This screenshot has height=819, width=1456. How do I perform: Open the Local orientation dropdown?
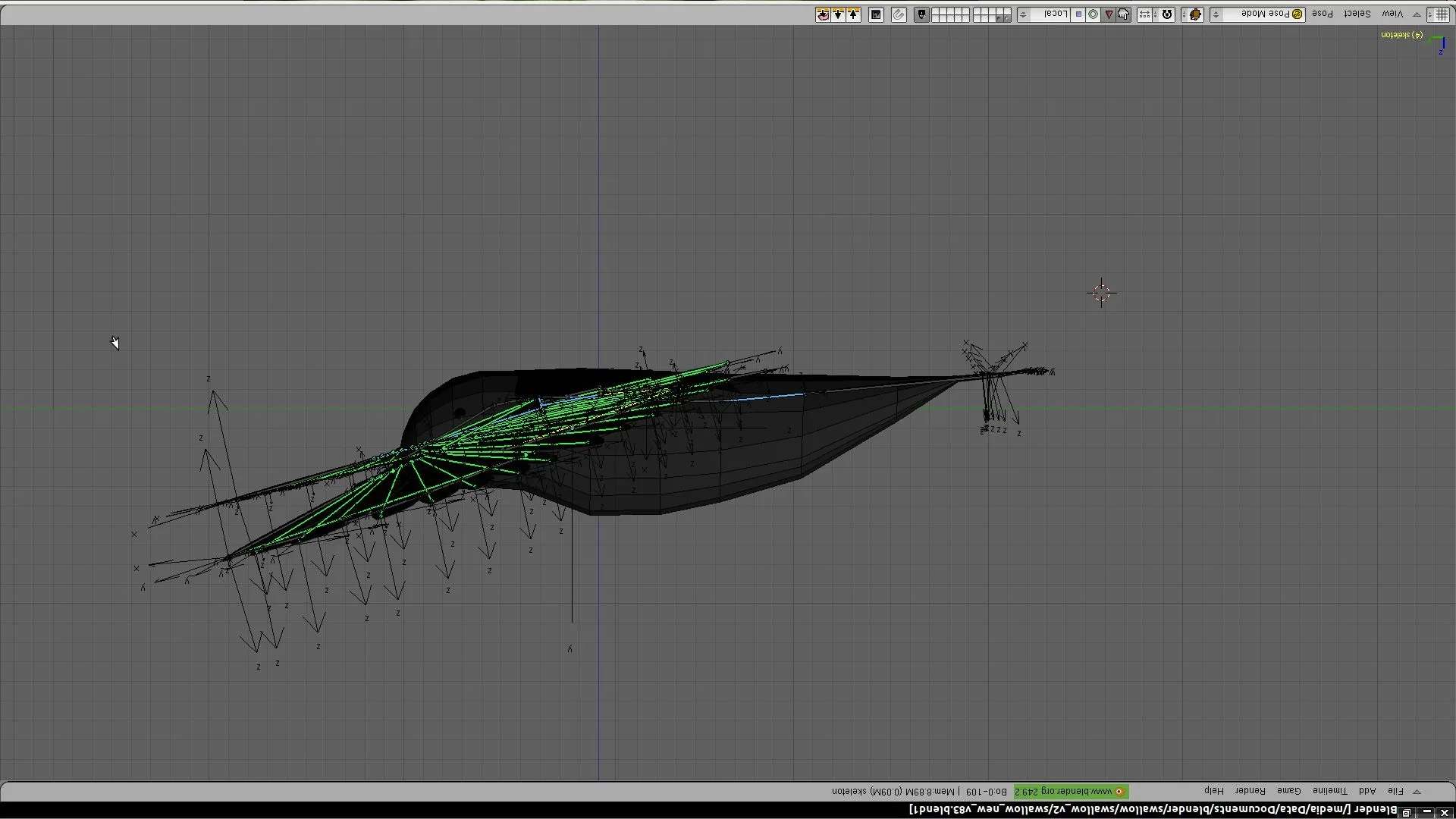[x=1043, y=14]
